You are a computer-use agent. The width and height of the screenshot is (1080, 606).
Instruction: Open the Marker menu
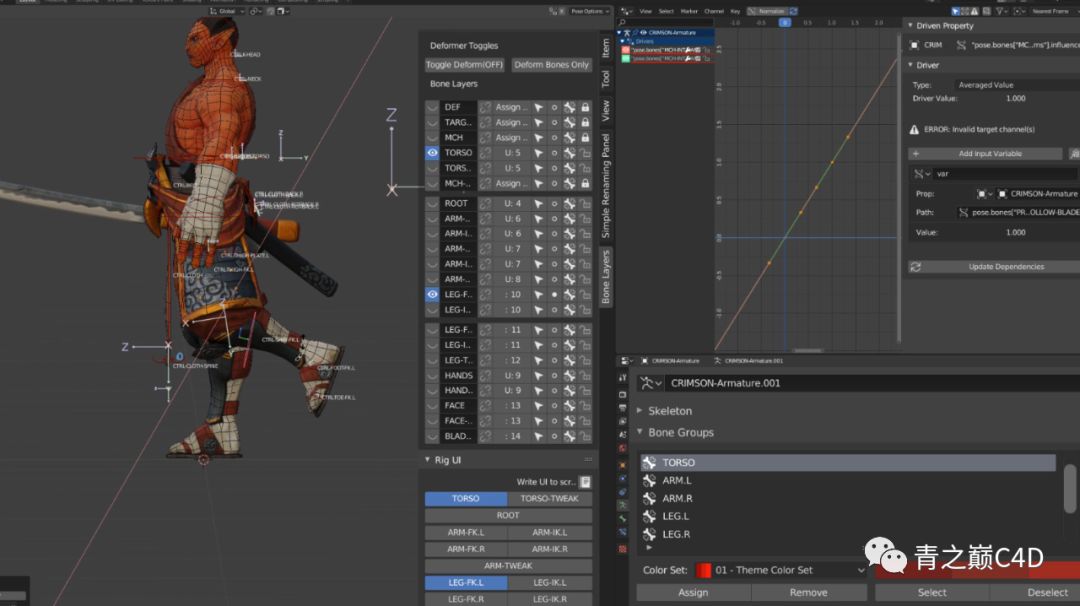689,11
